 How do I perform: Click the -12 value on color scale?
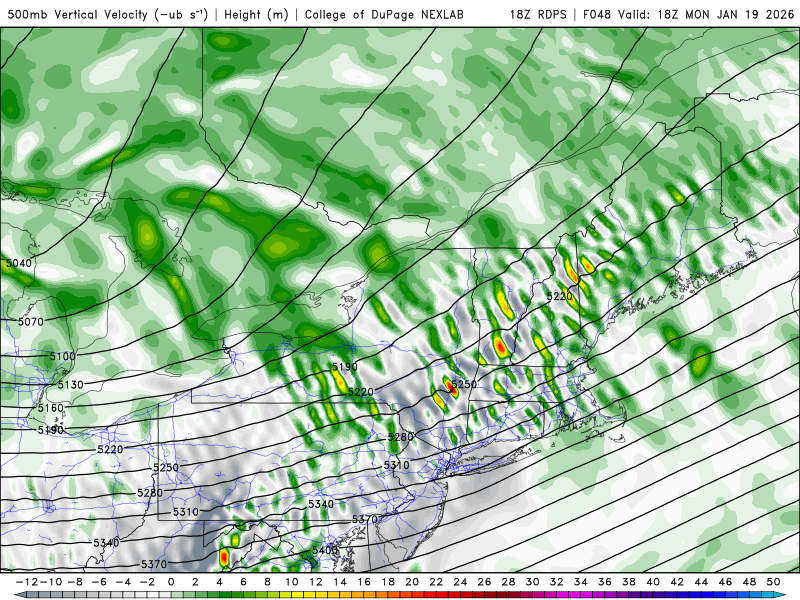27,582
